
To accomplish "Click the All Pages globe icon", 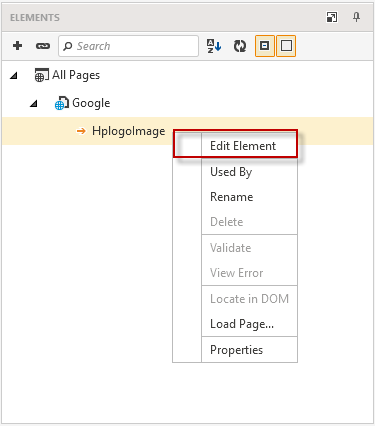I will click(42, 75).
